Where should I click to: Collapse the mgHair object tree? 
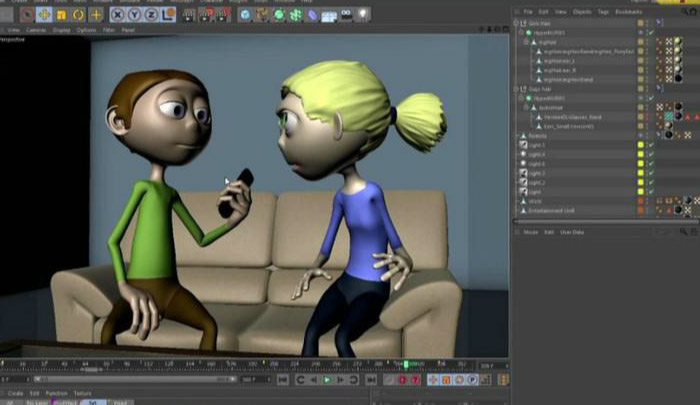pos(526,42)
